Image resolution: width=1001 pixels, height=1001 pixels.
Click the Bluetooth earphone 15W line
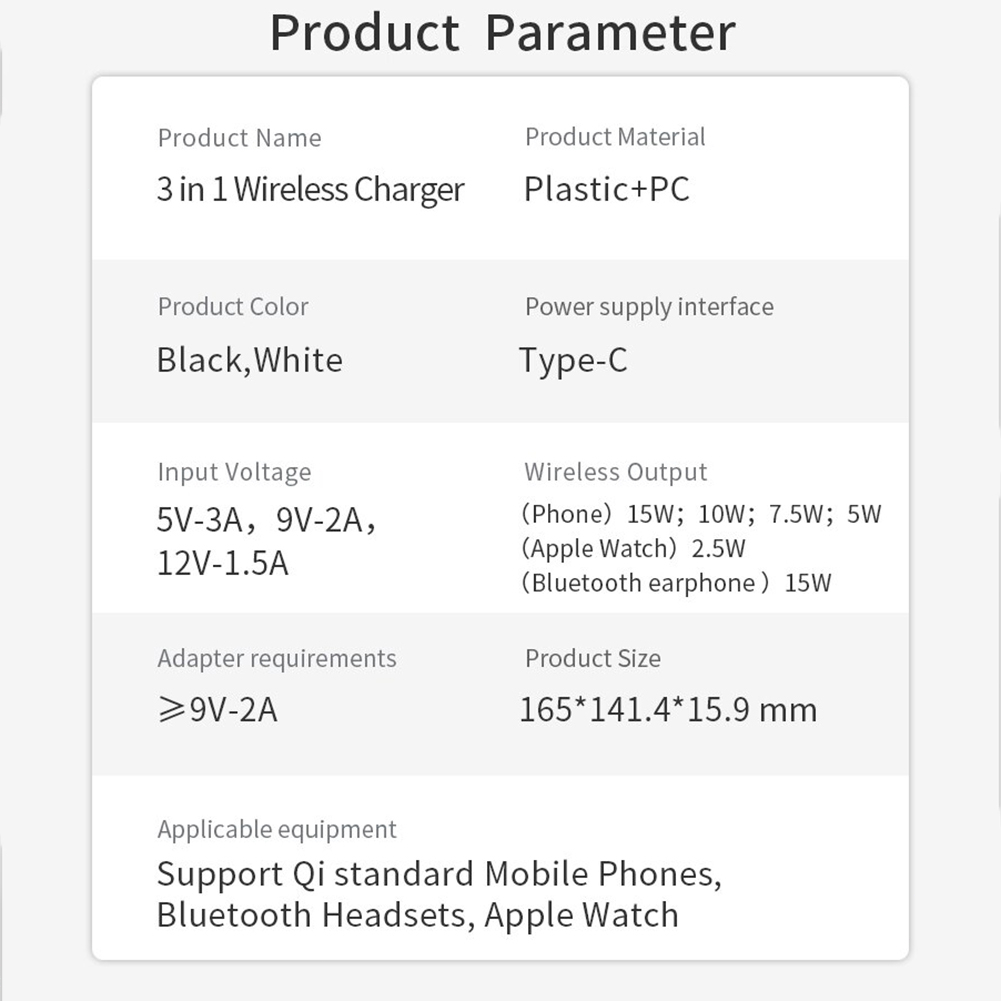tap(676, 583)
